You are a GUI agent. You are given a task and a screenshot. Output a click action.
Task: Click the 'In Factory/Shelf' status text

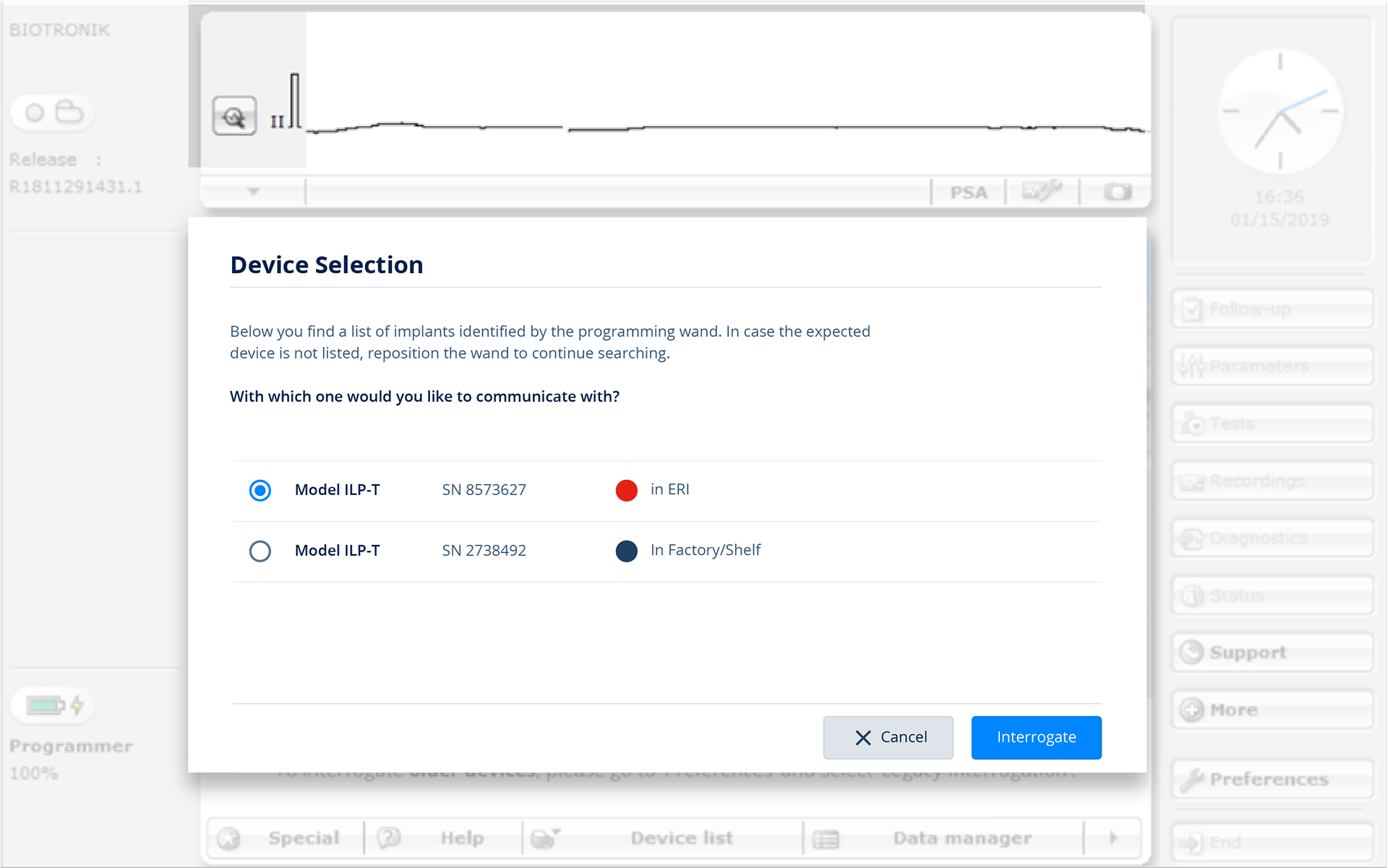click(x=705, y=550)
